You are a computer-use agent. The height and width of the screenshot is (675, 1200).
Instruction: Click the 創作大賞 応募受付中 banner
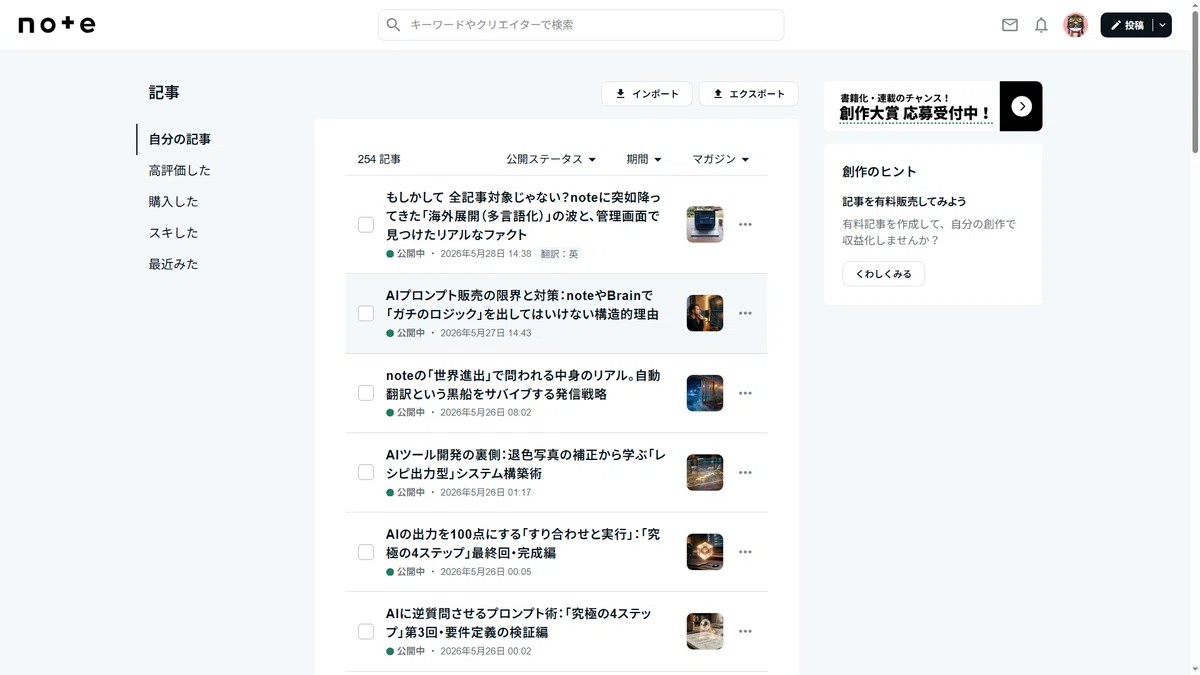(933, 106)
